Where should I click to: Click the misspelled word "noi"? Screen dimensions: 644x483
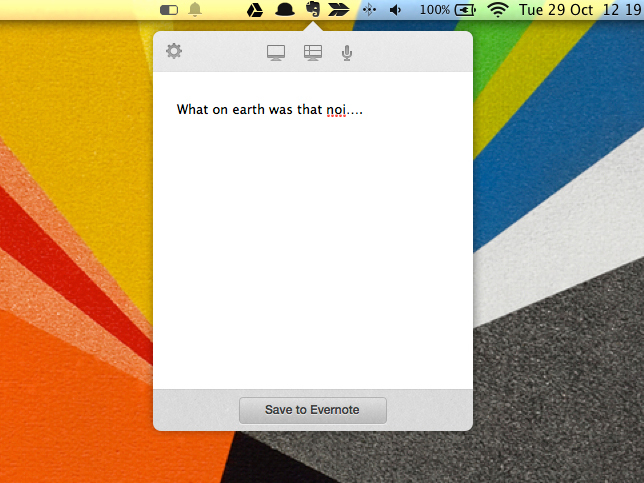click(336, 110)
